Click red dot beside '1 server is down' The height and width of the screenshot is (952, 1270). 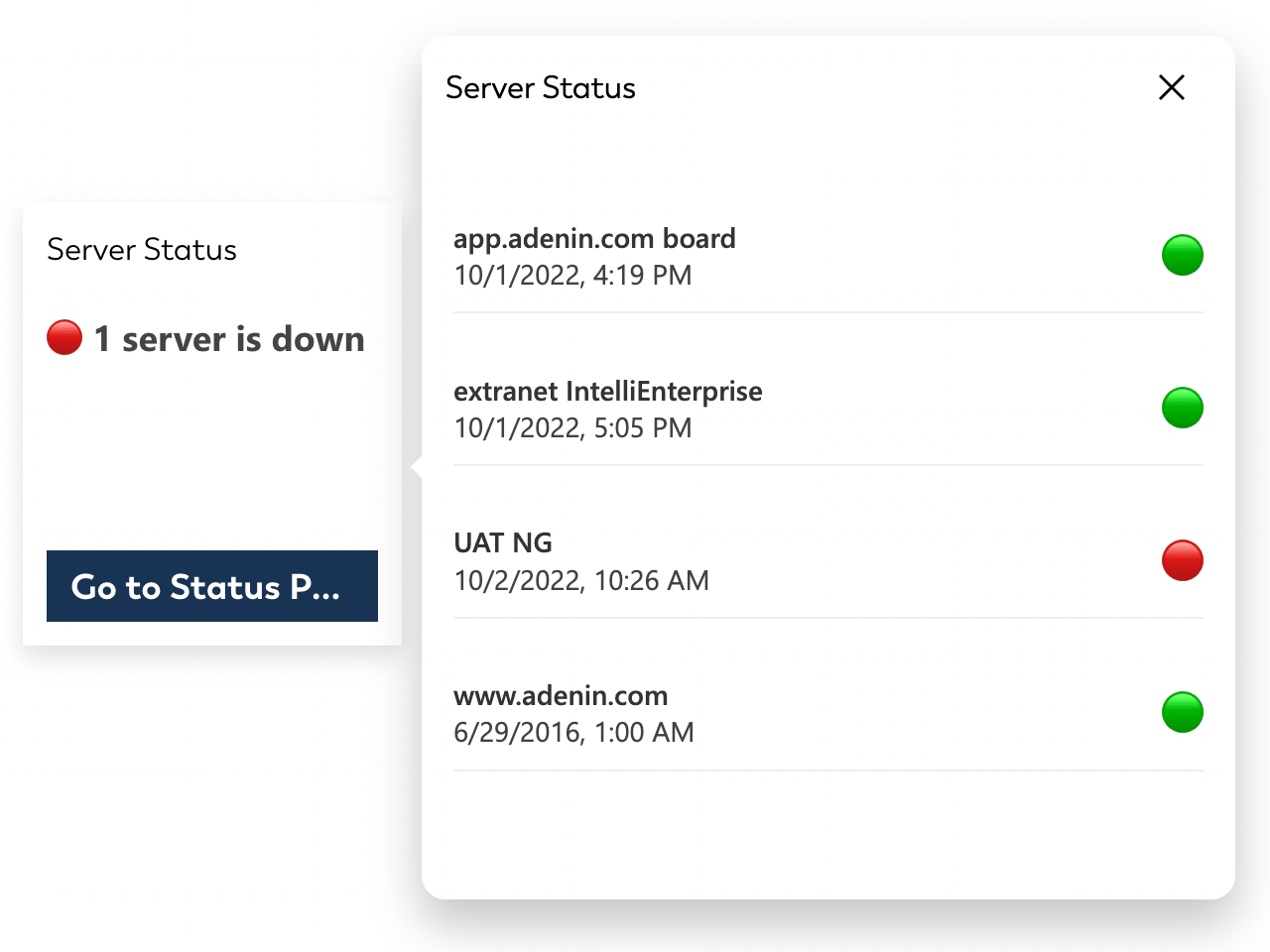[64, 337]
